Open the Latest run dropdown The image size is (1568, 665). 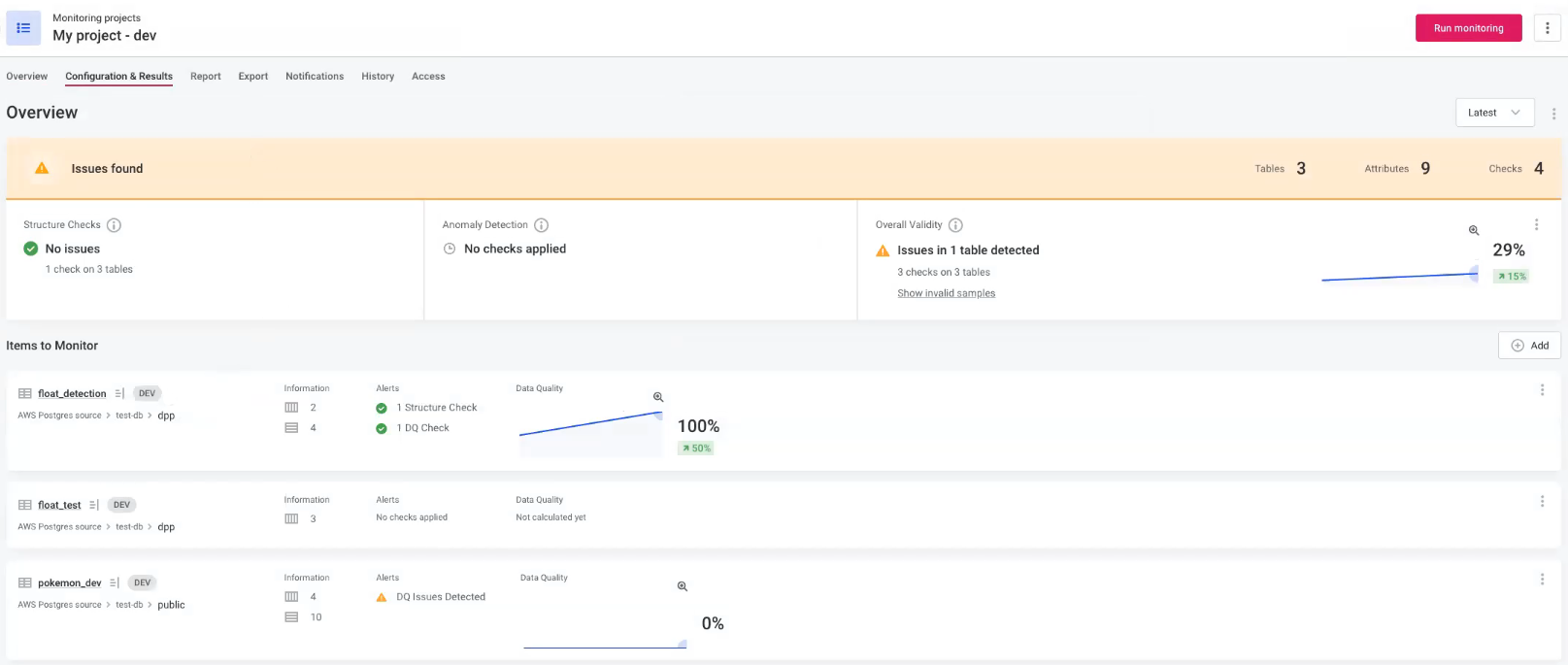[x=1494, y=113]
